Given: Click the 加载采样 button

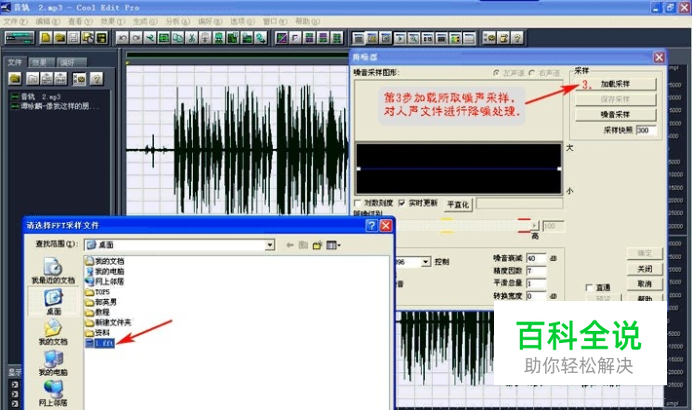Looking at the screenshot, I should (616, 84).
